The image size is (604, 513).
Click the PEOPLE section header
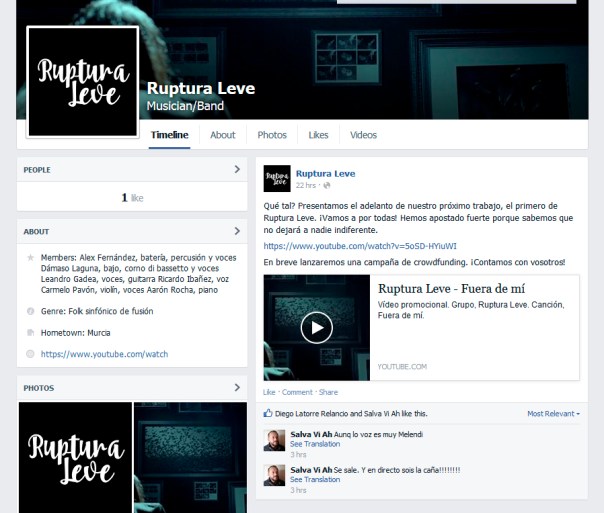(x=37, y=170)
